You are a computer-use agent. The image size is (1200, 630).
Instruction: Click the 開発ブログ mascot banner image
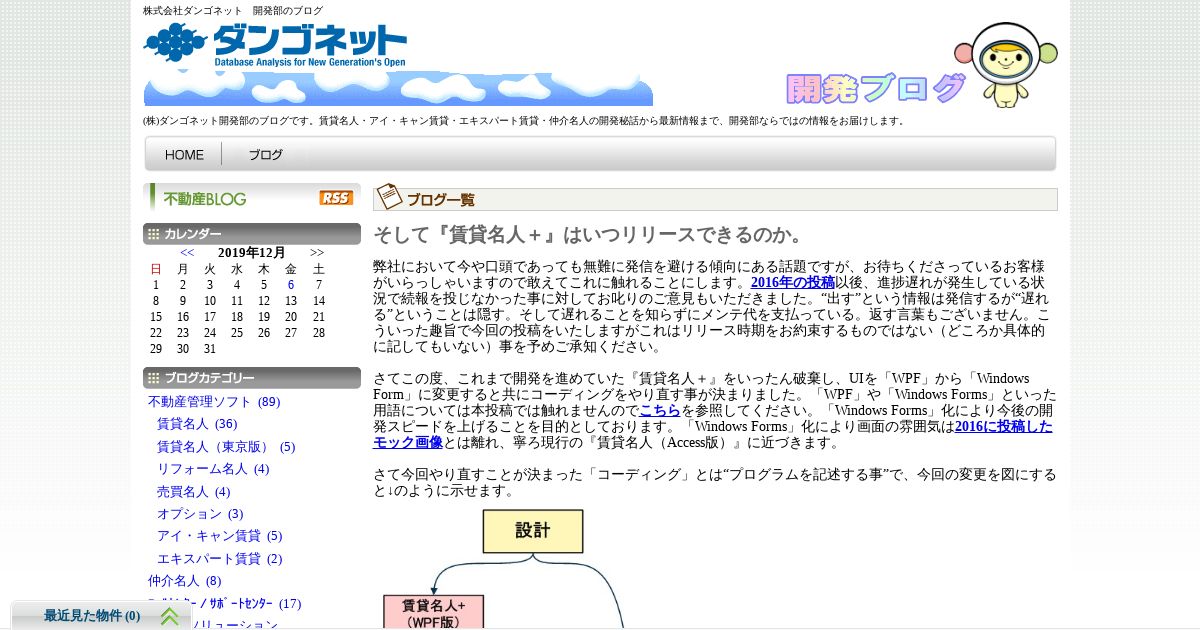click(921, 66)
